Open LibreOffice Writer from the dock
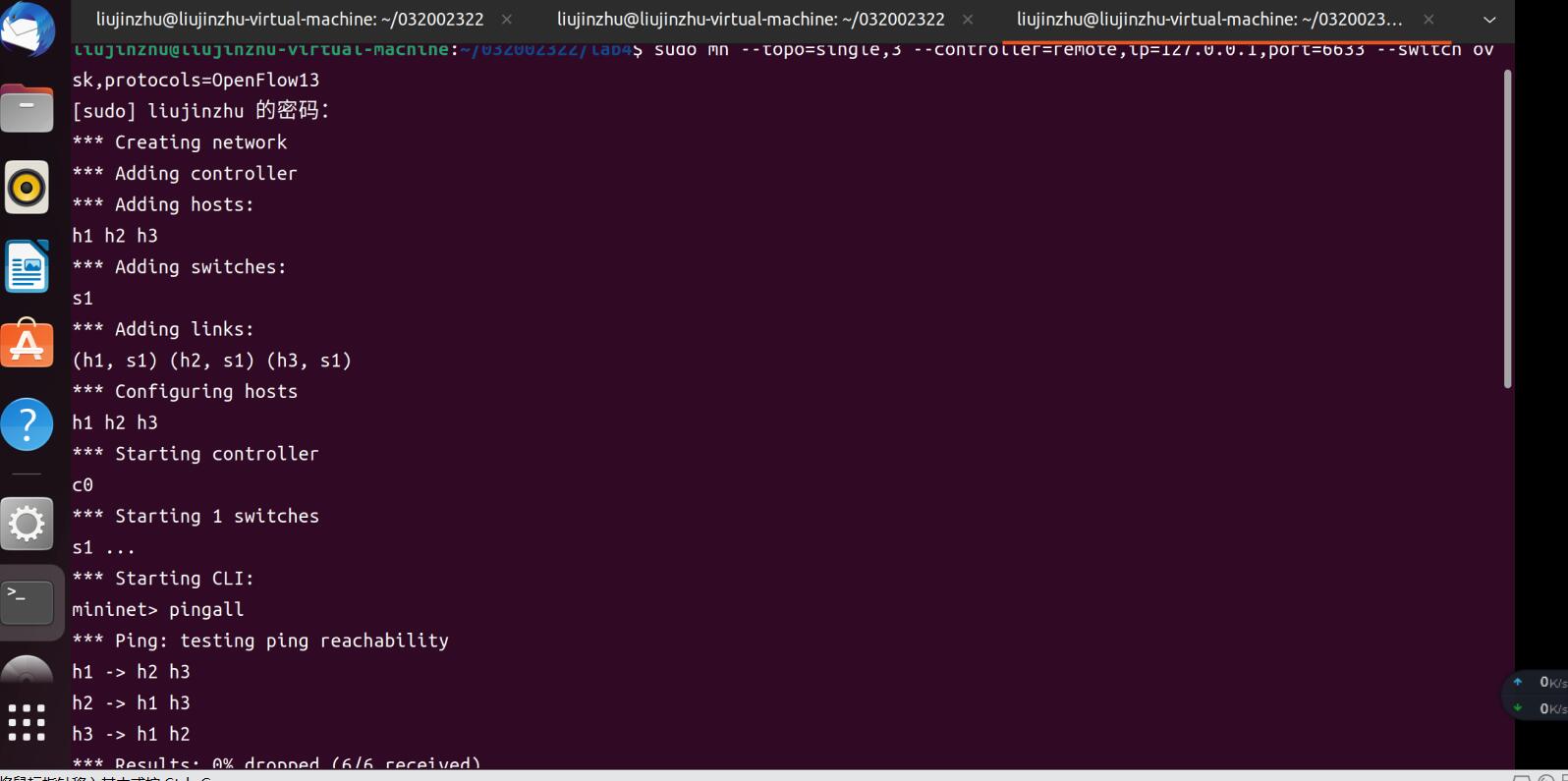 (27, 265)
